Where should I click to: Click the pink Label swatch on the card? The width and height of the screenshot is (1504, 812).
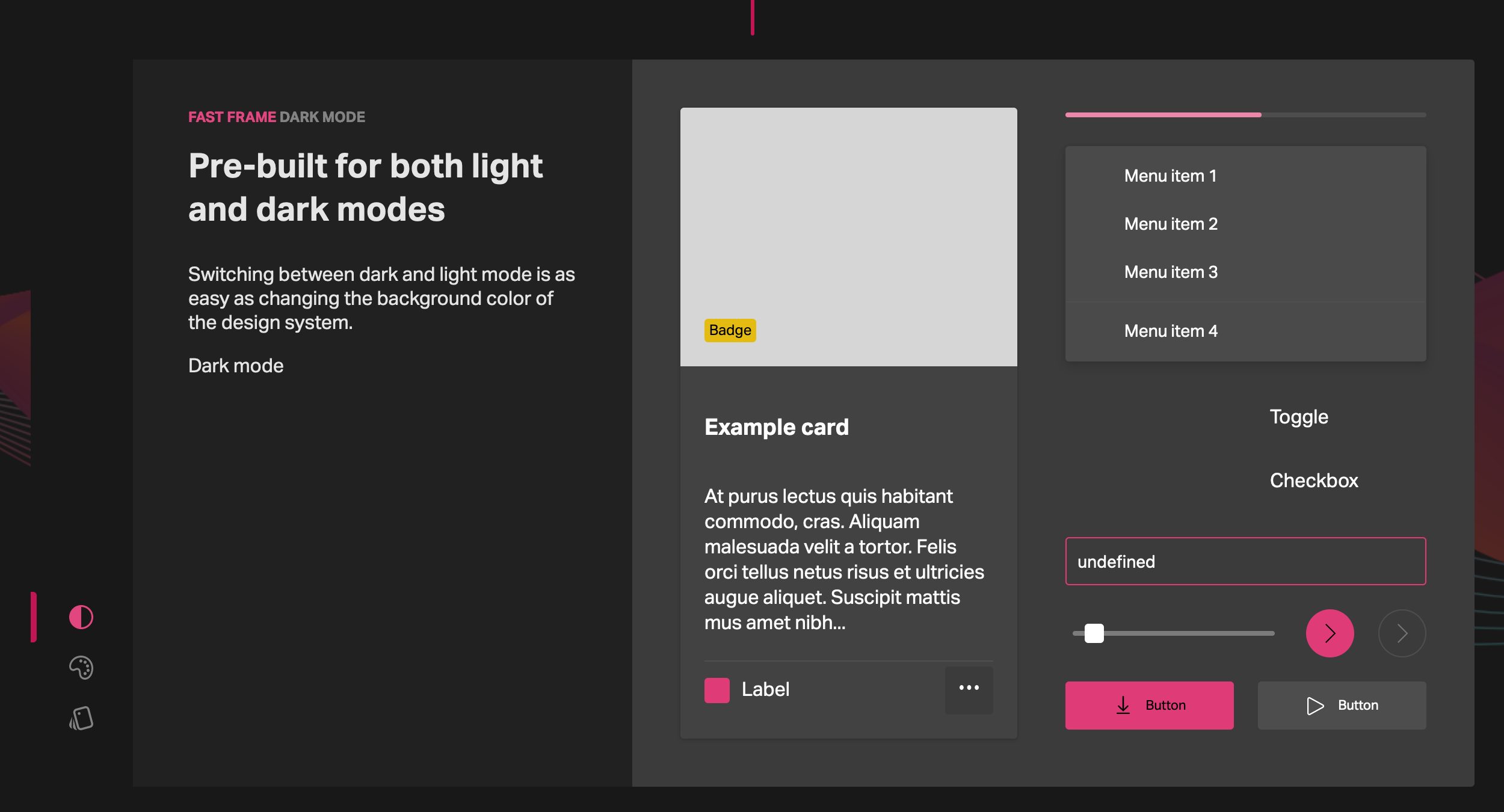[717, 690]
